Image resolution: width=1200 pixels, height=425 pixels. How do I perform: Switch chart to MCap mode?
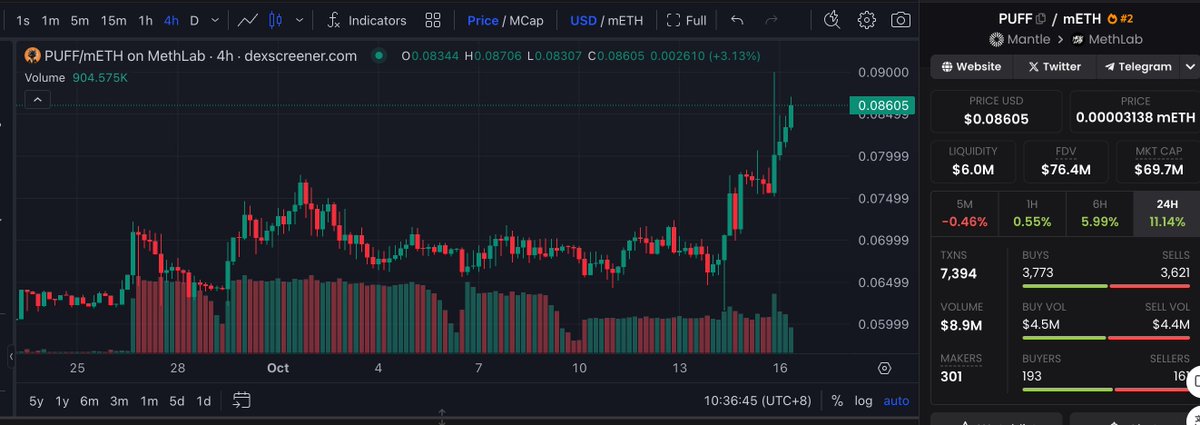pyautogui.click(x=528, y=20)
